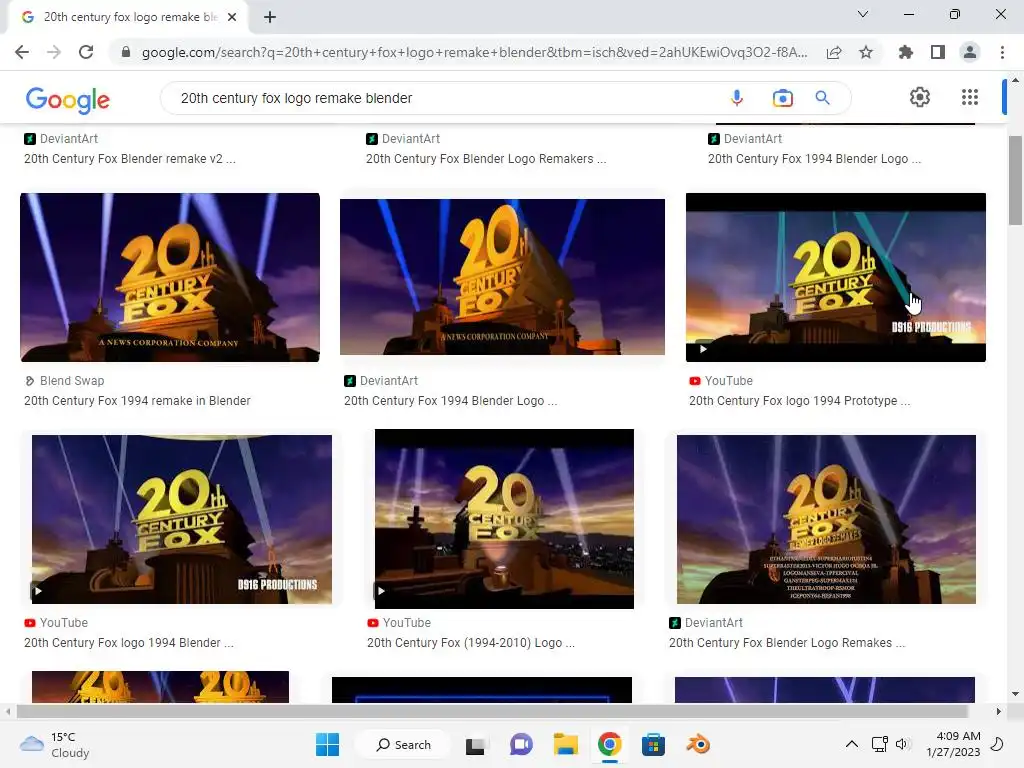
Task: Open the tab search chevron
Action: coord(863,14)
